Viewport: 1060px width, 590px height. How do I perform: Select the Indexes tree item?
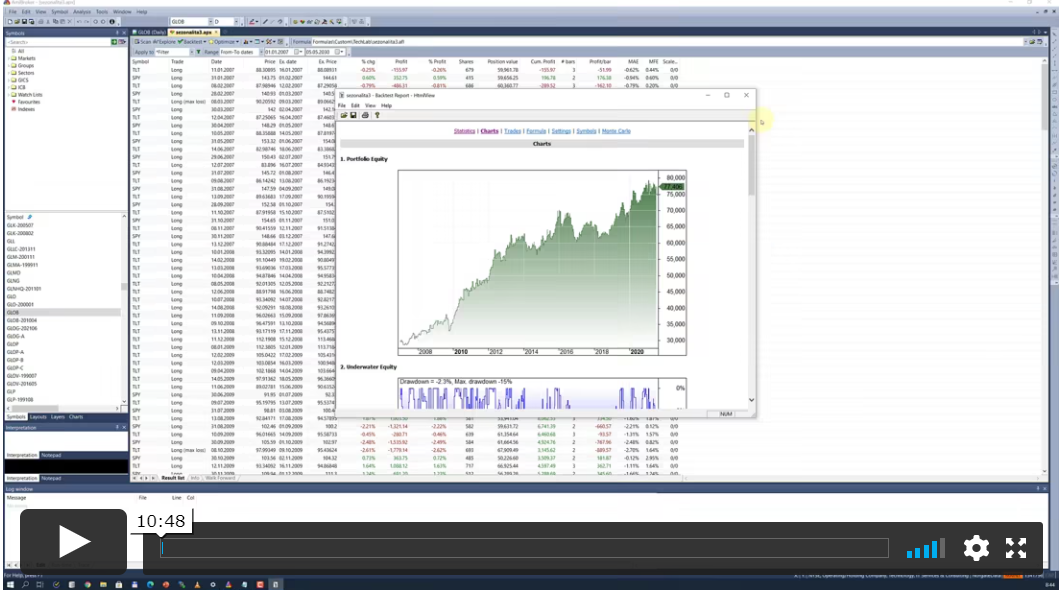pyautogui.click(x=26, y=109)
